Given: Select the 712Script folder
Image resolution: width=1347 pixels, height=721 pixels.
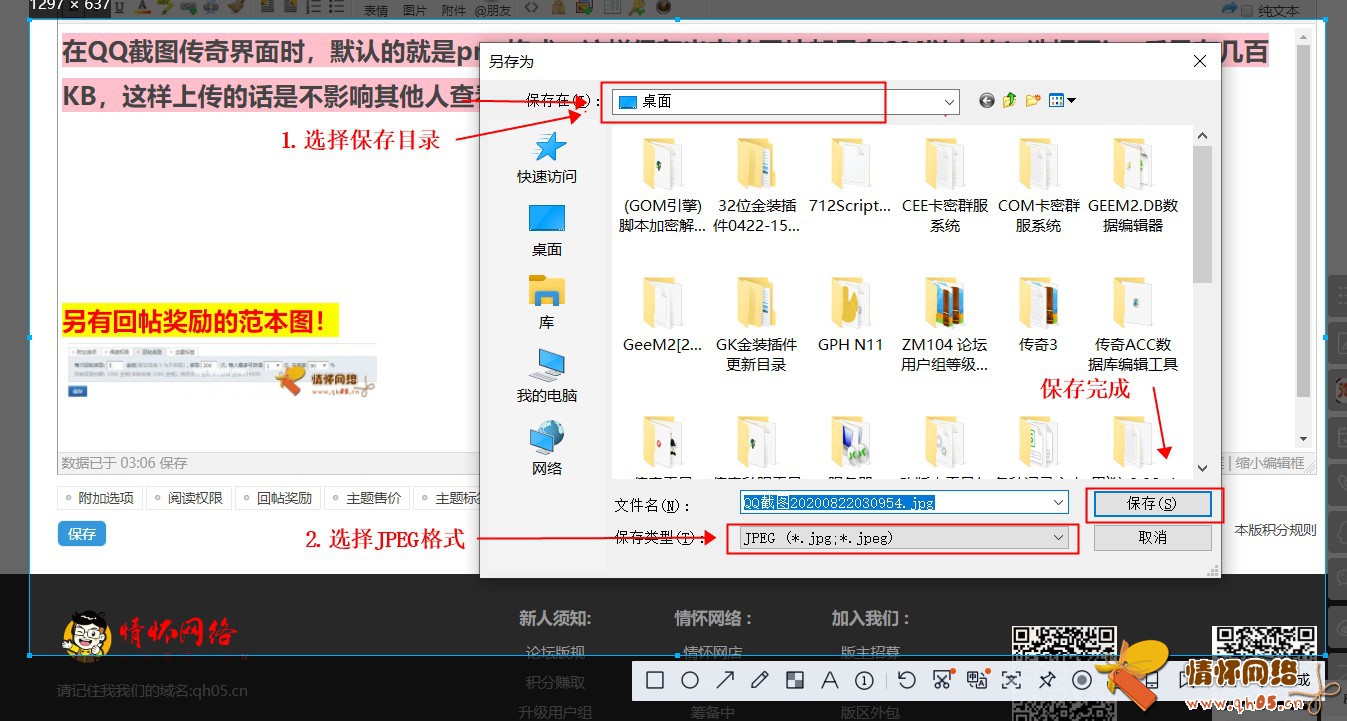Looking at the screenshot, I should 850,177.
